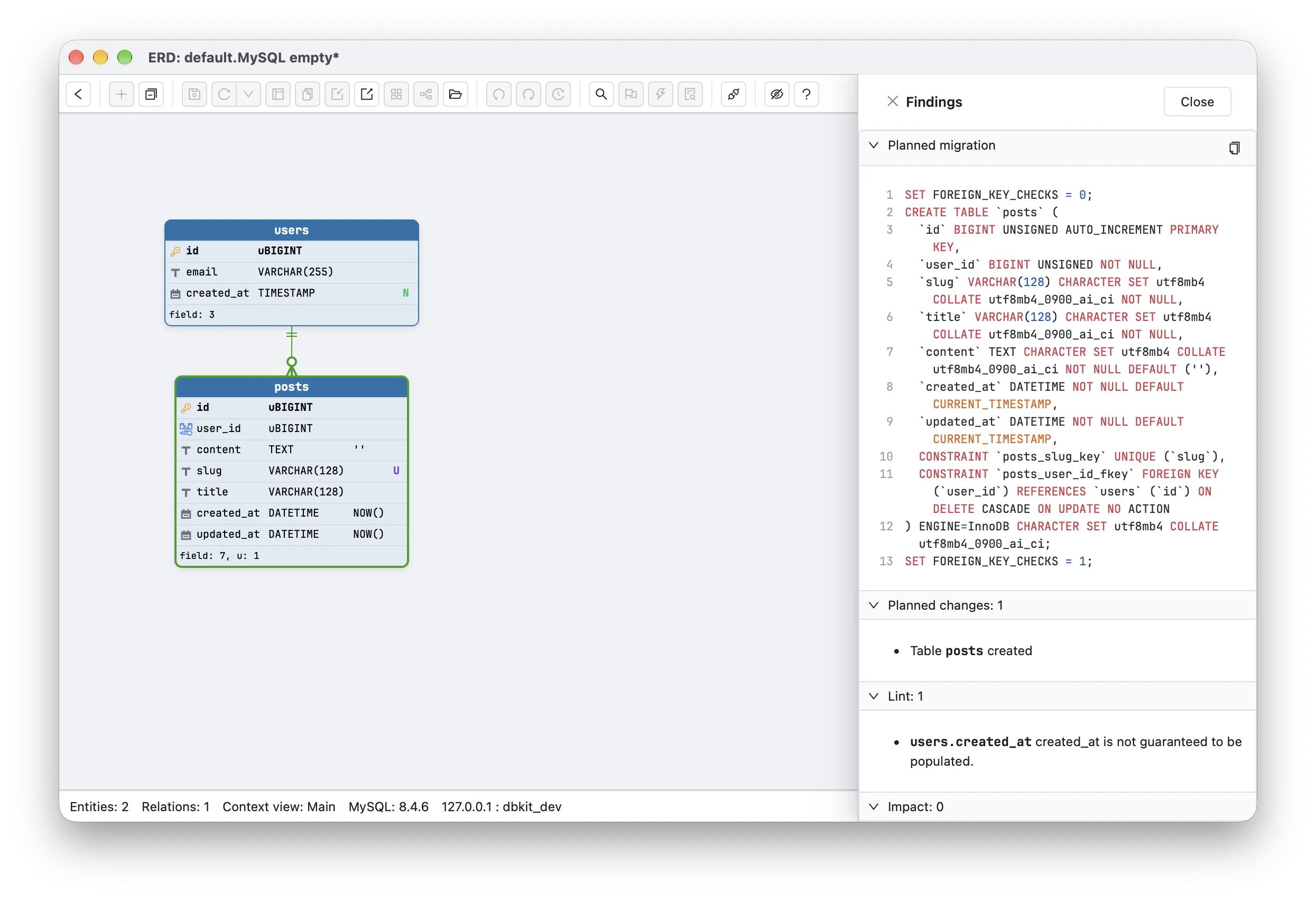Click the Close button in Findings
This screenshot has width=1316, height=900.
pos(1197,102)
